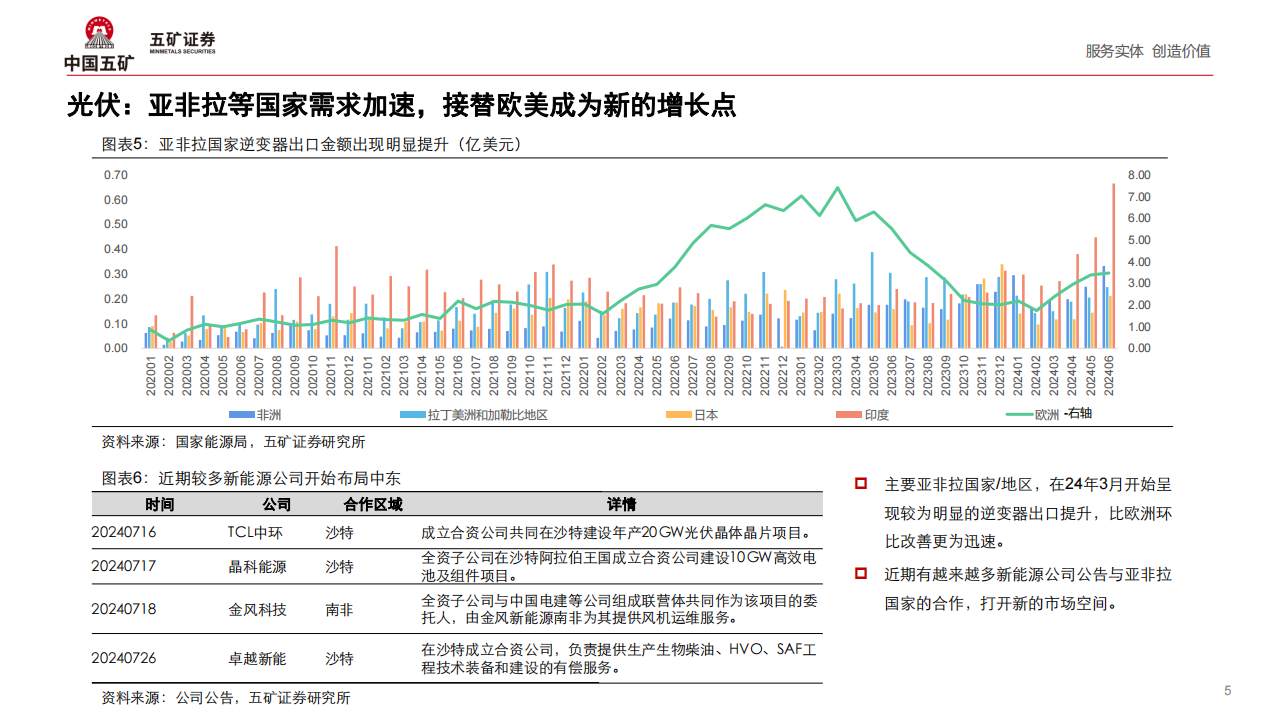1280x720 pixels.
Task: Click the company cell 金风科技
Action: tap(258, 609)
